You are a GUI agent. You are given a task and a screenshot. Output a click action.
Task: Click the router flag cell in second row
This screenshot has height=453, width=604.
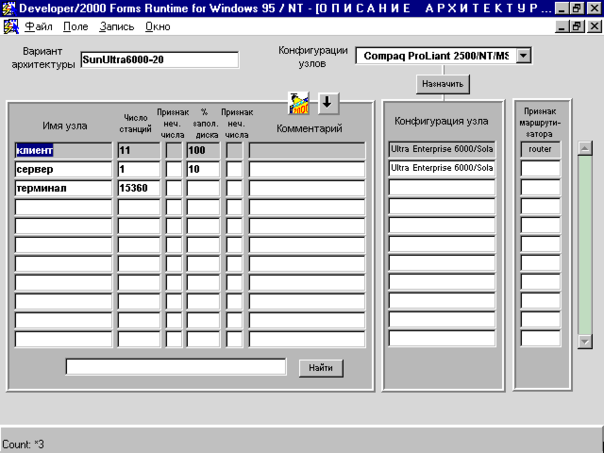pos(540,168)
